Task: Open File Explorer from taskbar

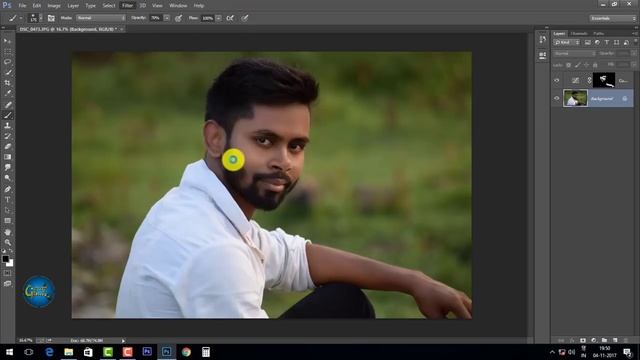Action: pyautogui.click(x=69, y=352)
